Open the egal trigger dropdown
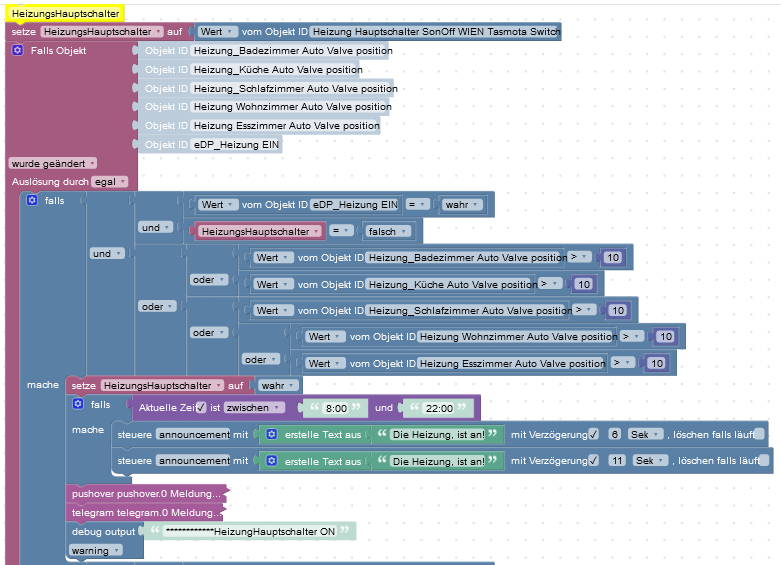This screenshot has width=781, height=565. [x=110, y=182]
